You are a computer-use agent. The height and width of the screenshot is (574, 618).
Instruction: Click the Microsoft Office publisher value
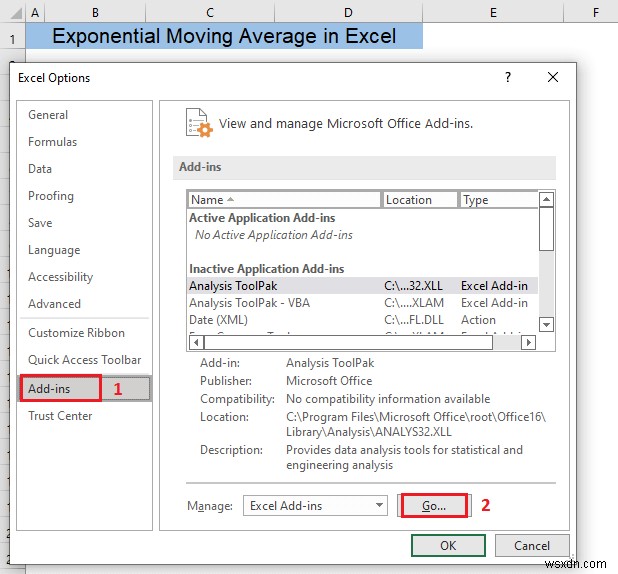pos(329,381)
